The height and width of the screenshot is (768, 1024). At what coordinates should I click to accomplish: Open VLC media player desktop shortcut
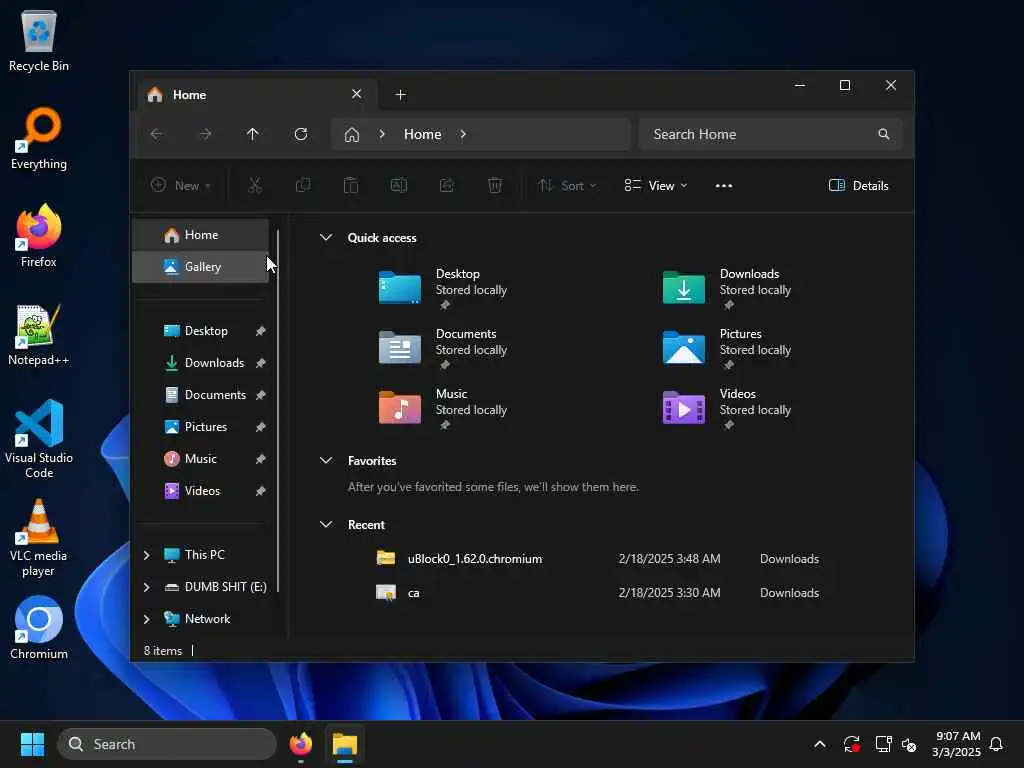(x=39, y=537)
